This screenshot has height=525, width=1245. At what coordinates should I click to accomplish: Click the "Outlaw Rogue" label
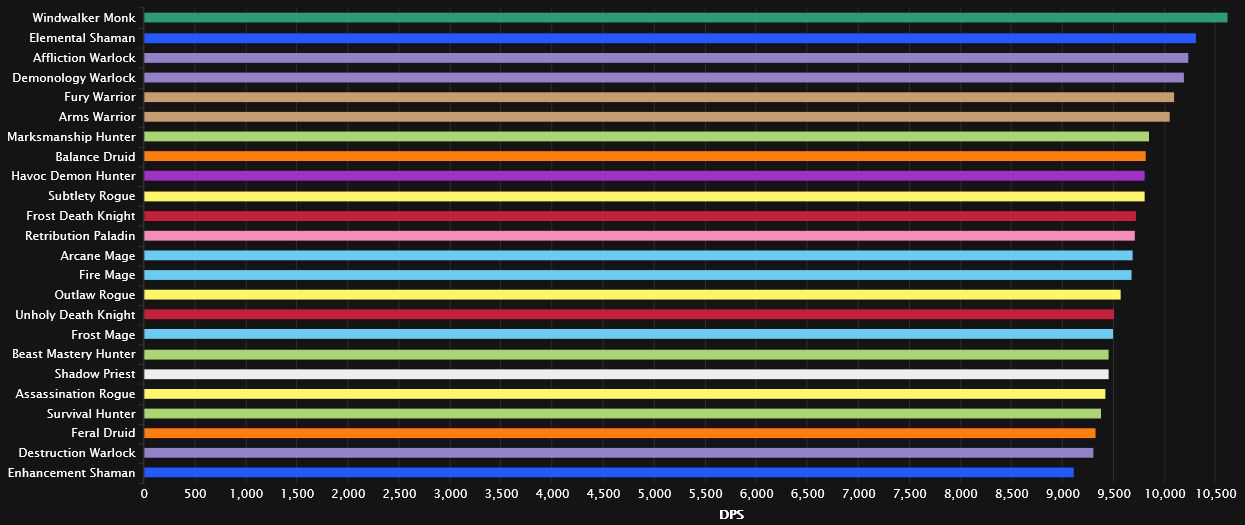[94, 295]
